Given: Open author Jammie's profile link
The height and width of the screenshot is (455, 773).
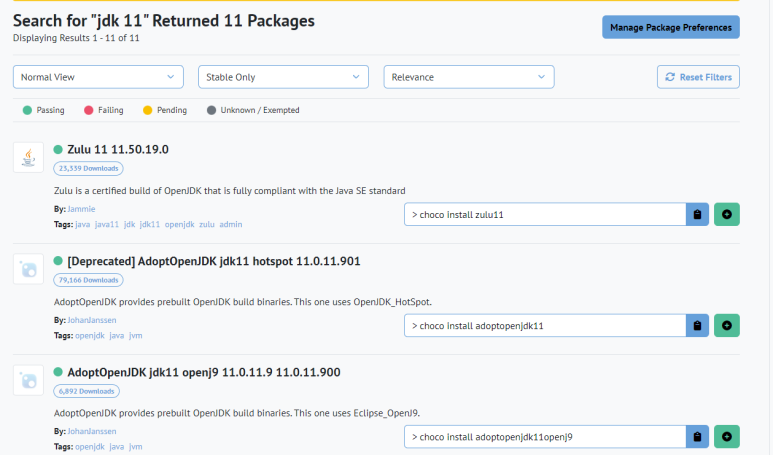Looking at the screenshot, I should tap(81, 209).
